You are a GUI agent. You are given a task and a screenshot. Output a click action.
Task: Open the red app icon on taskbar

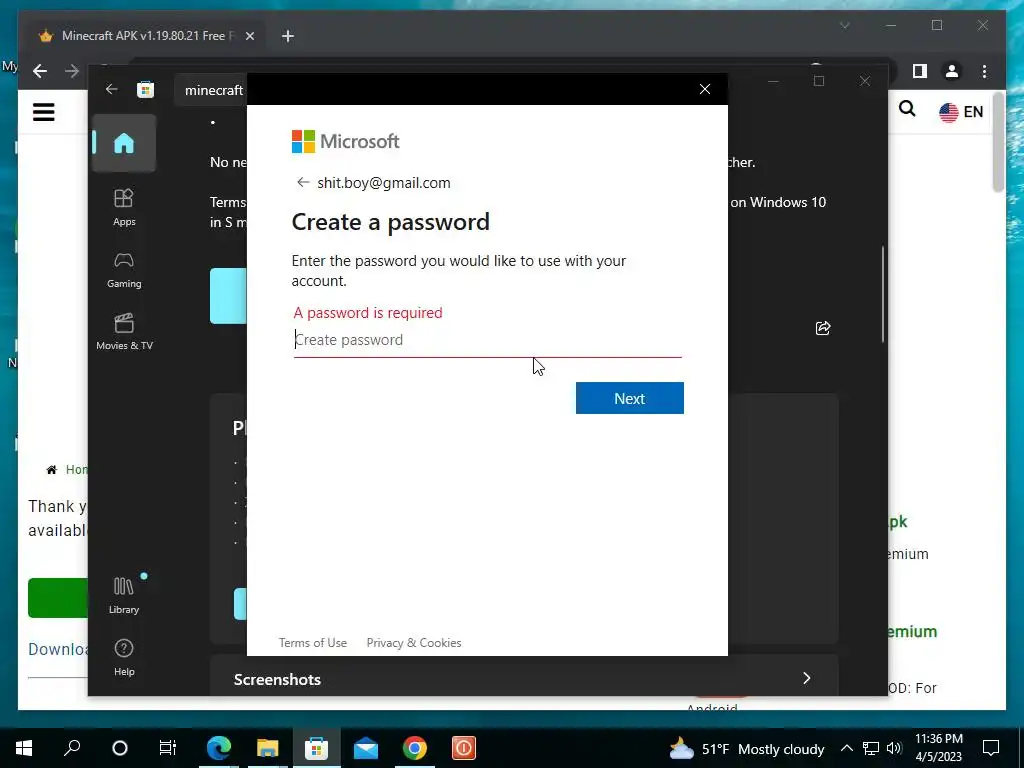pos(464,748)
